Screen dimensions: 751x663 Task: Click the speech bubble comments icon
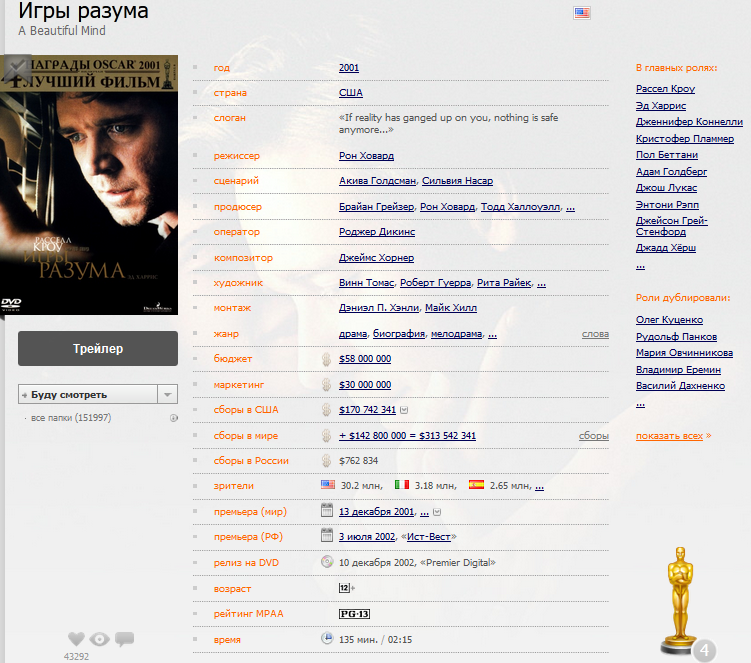(x=125, y=639)
